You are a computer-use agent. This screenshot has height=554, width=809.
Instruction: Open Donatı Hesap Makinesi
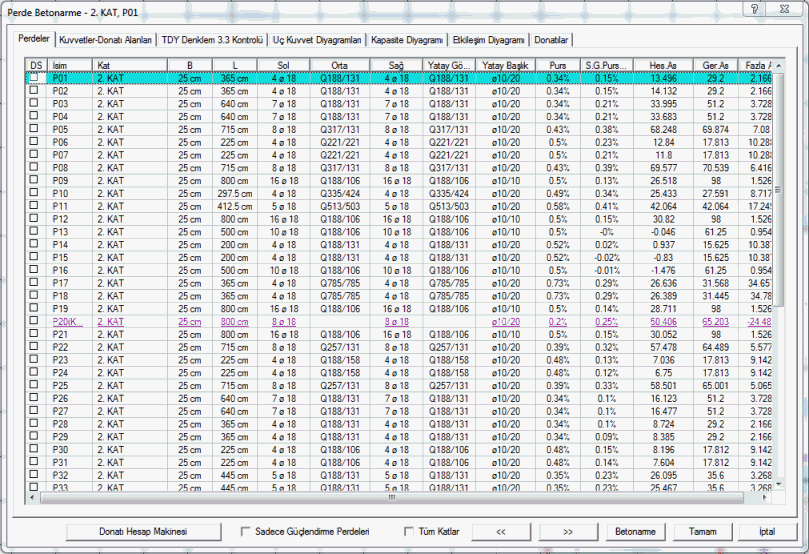(x=143, y=531)
